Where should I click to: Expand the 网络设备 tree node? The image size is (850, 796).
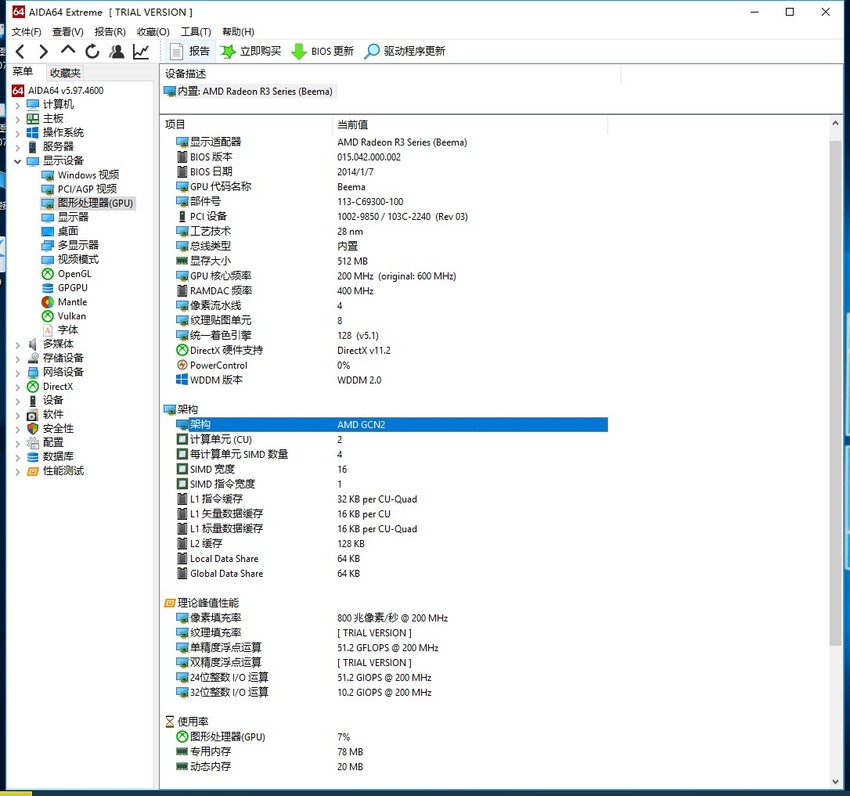coord(17,373)
